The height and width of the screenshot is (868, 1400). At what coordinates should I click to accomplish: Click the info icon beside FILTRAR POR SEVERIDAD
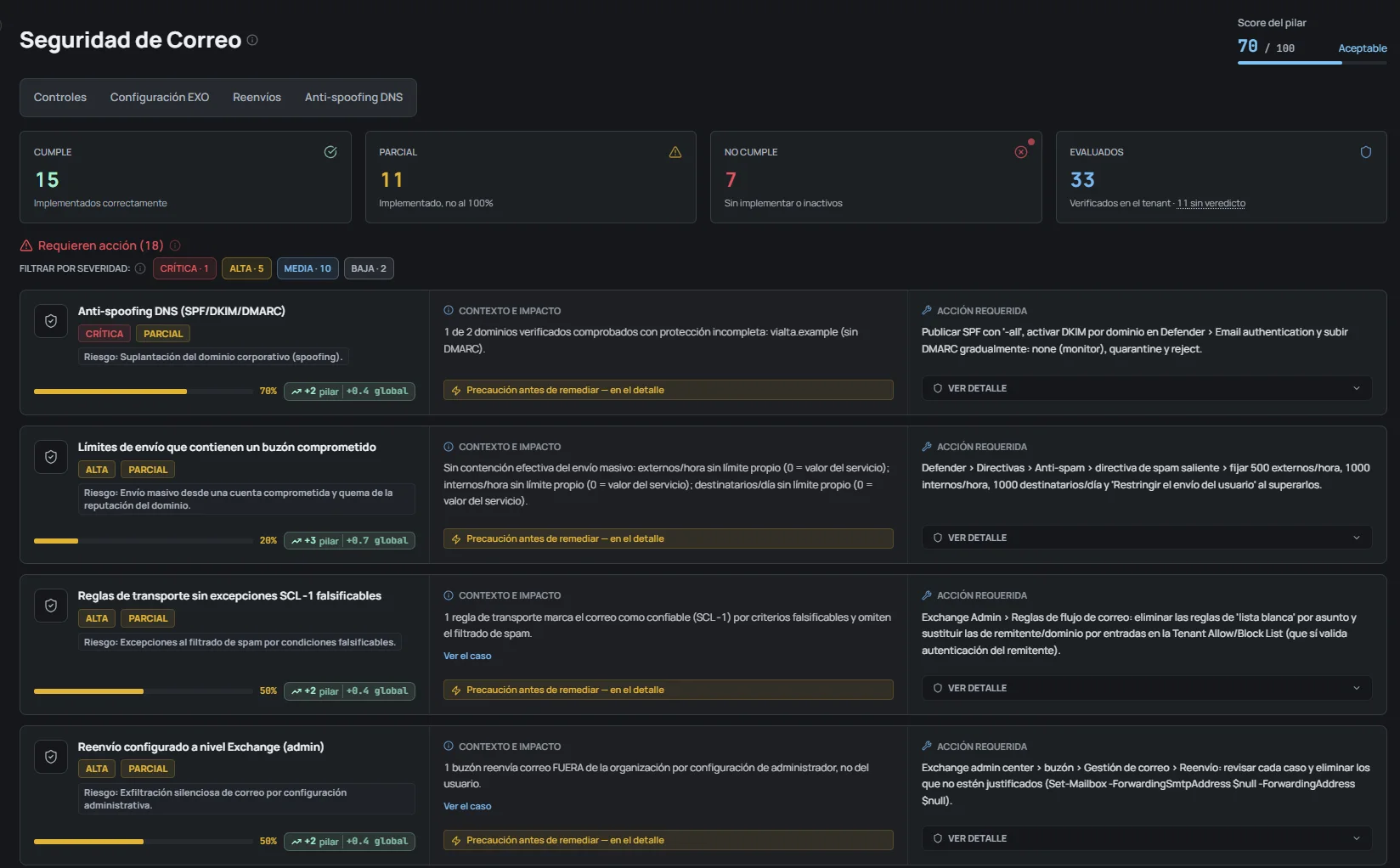click(x=140, y=268)
